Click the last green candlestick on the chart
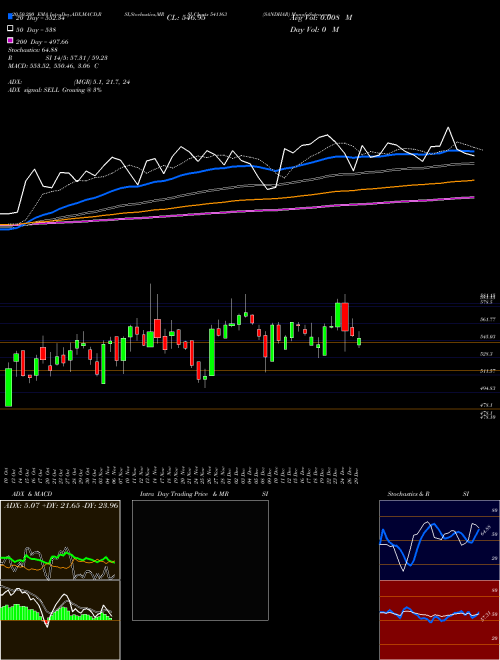 tap(359, 341)
